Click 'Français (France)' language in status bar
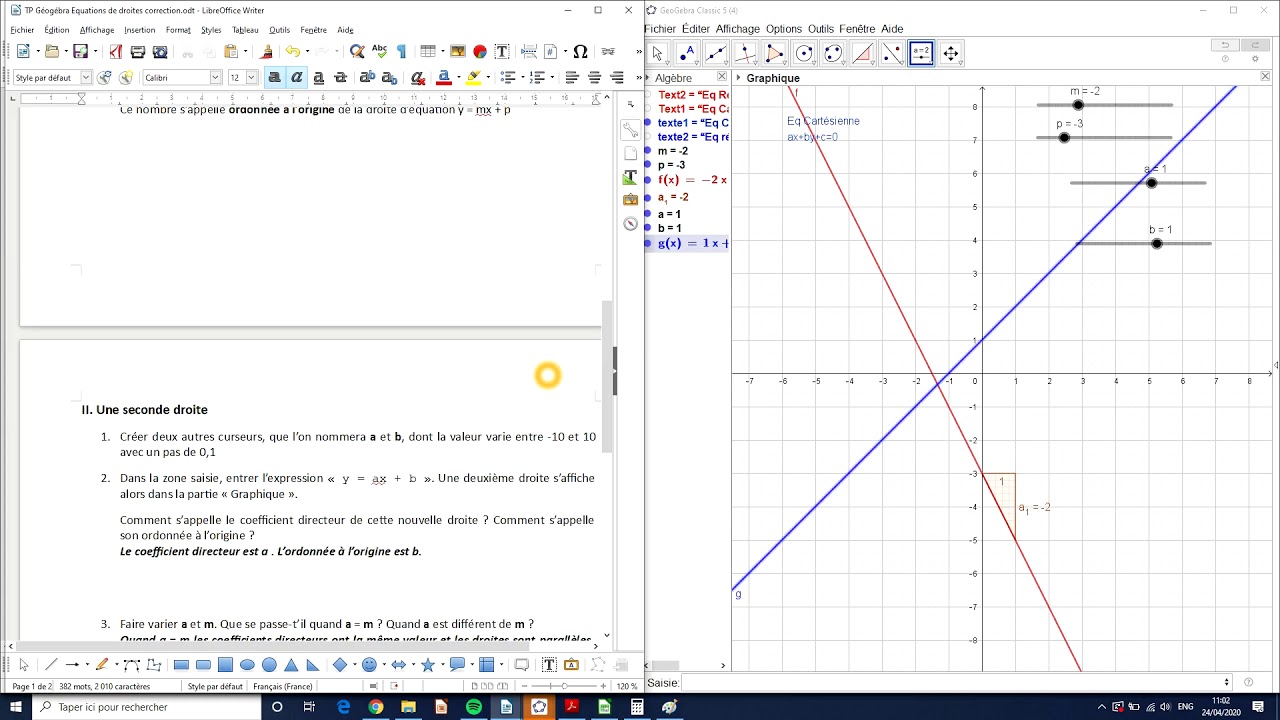 point(282,687)
